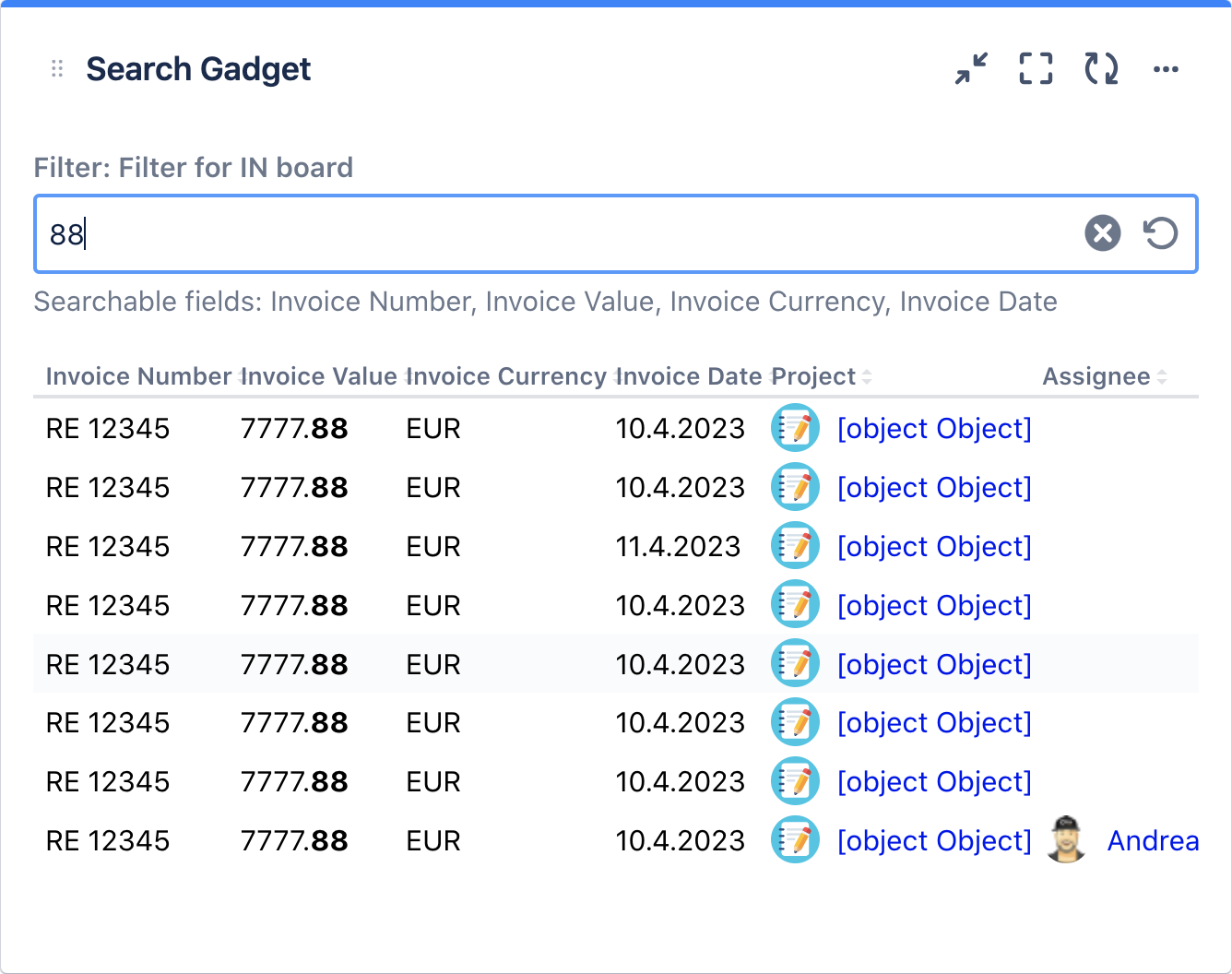Open project link in the 11.4.2023 row
The width and height of the screenshot is (1232, 974).
click(934, 546)
